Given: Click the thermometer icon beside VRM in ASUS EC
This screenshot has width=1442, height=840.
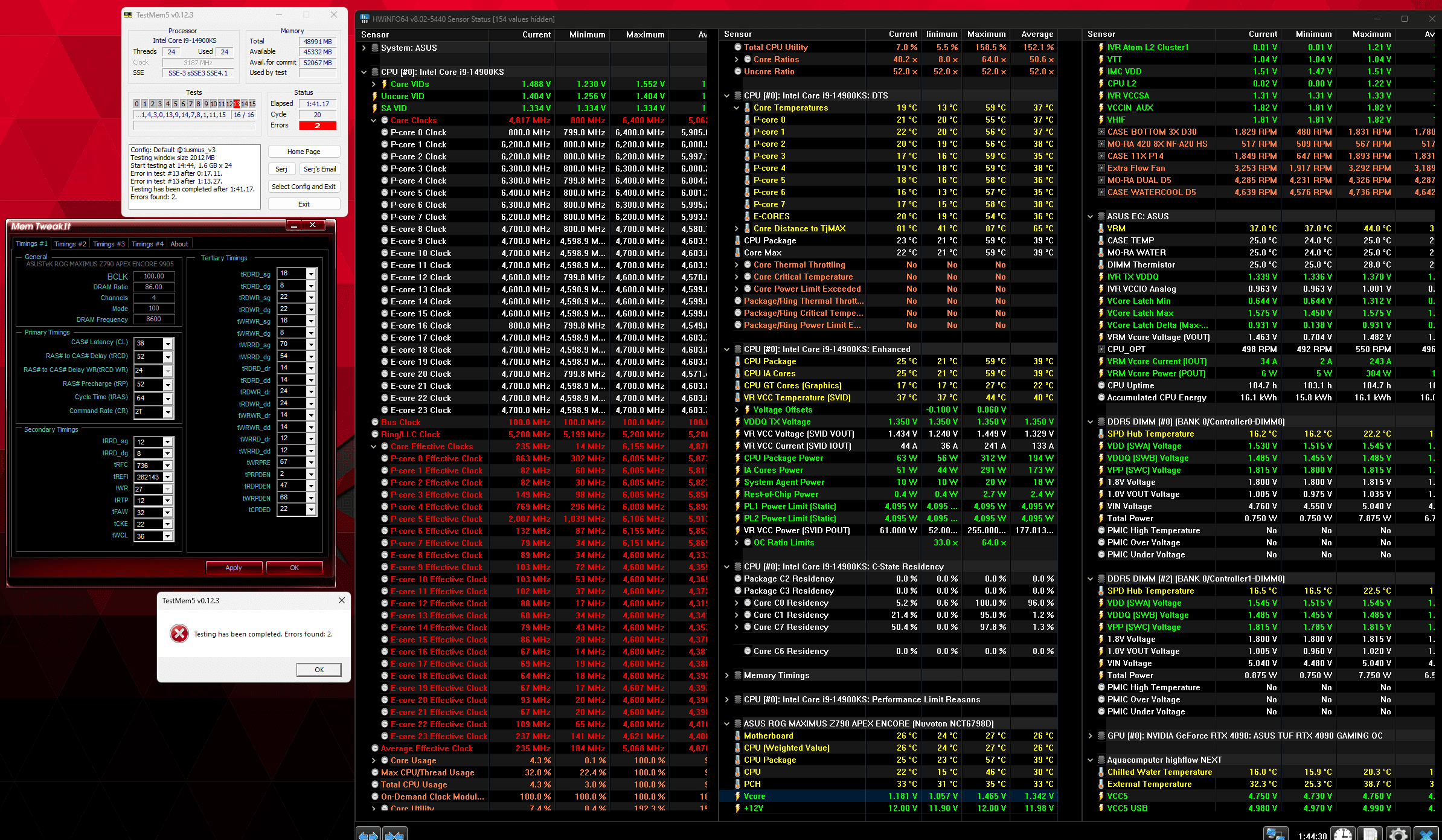Looking at the screenshot, I should pyautogui.click(x=1101, y=228).
